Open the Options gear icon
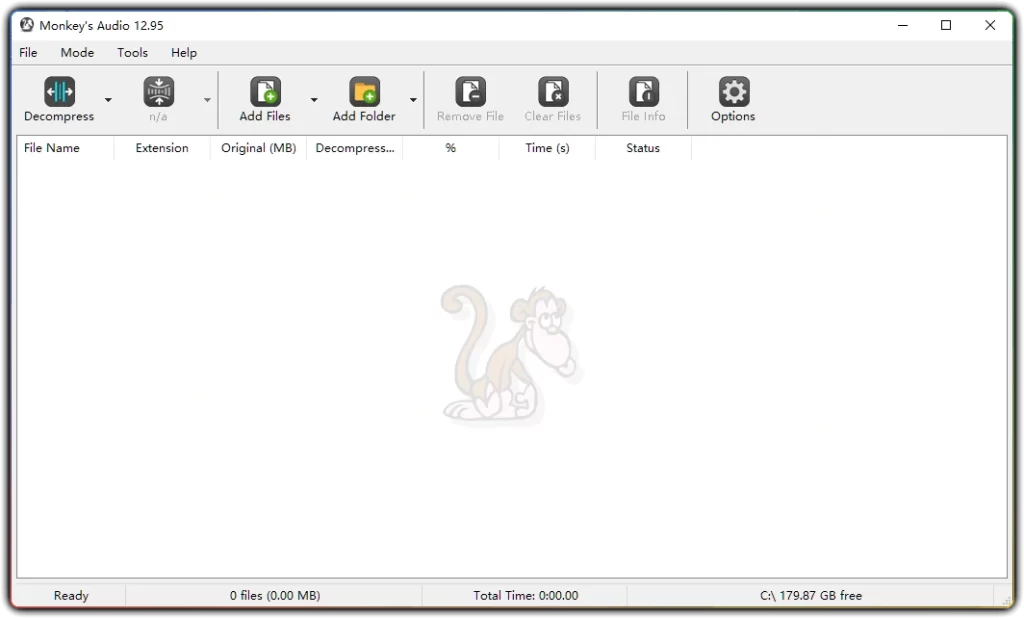 click(x=734, y=91)
